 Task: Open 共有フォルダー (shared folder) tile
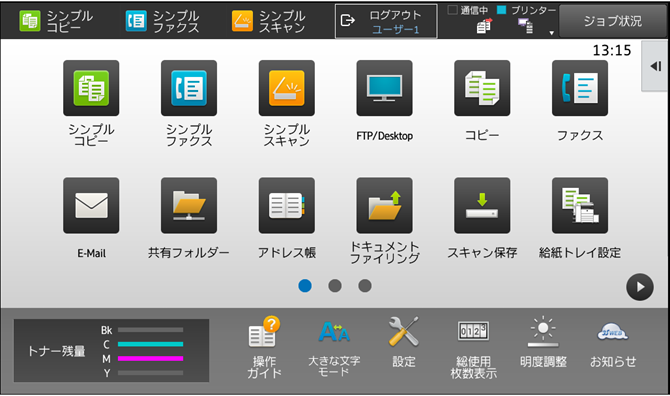[189, 205]
